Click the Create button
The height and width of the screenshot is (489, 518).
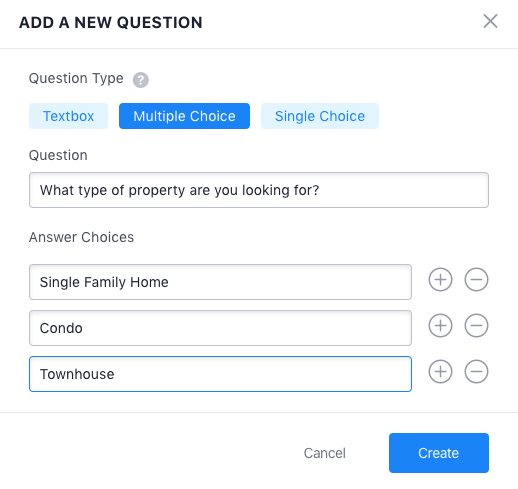439,453
